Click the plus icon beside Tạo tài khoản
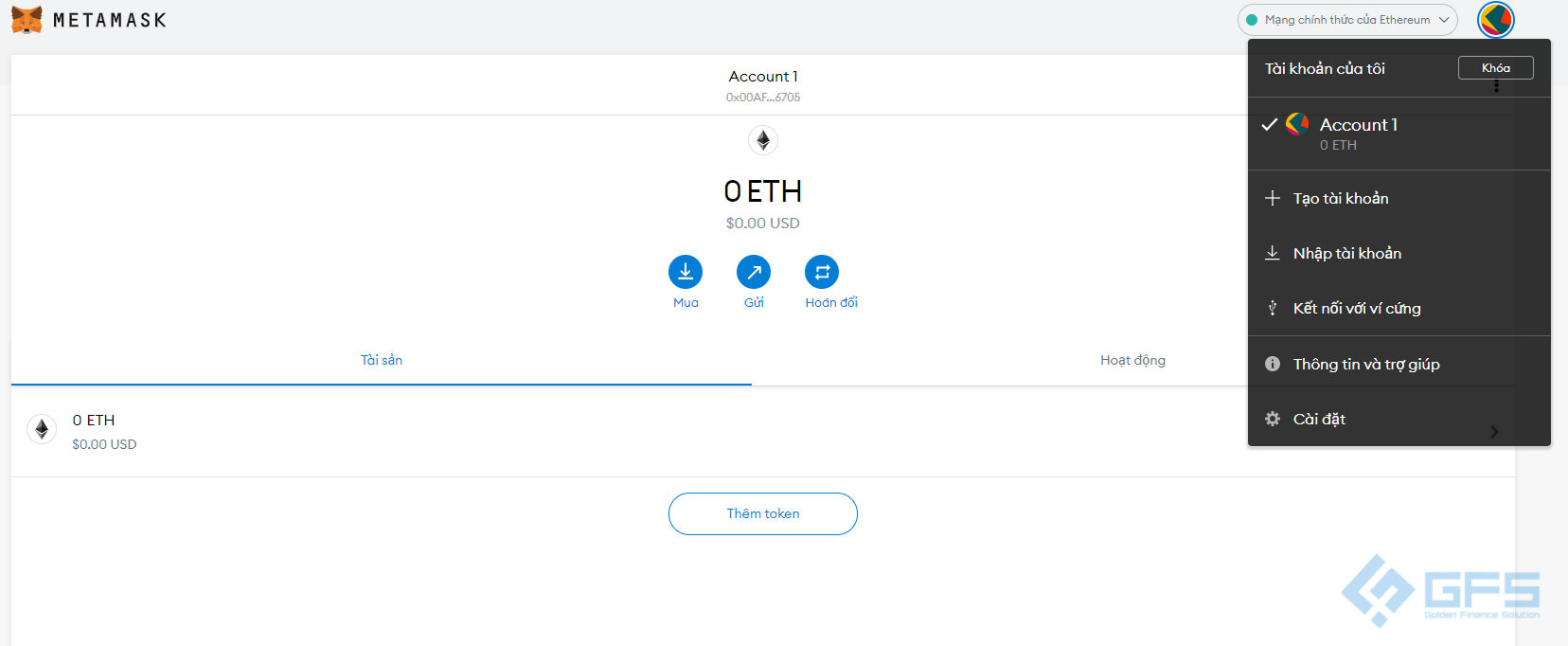 [x=1273, y=198]
